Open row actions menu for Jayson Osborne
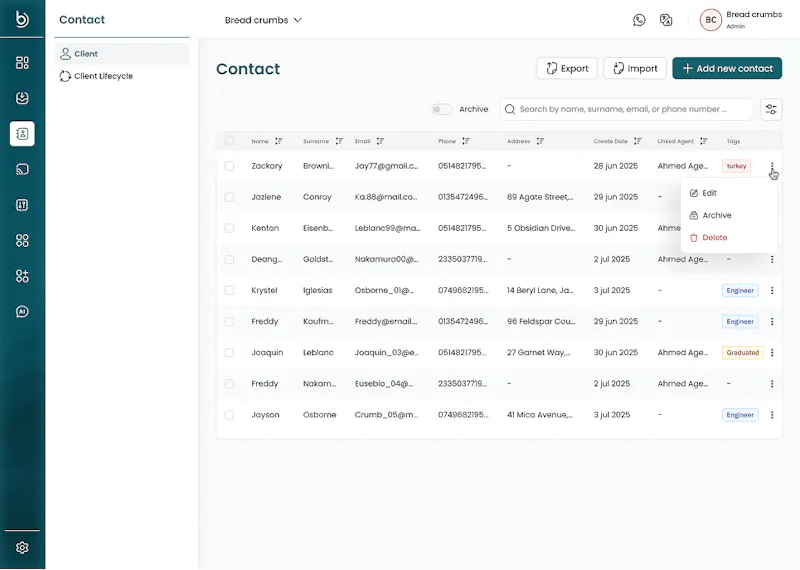This screenshot has height=570, width=800. tap(772, 415)
